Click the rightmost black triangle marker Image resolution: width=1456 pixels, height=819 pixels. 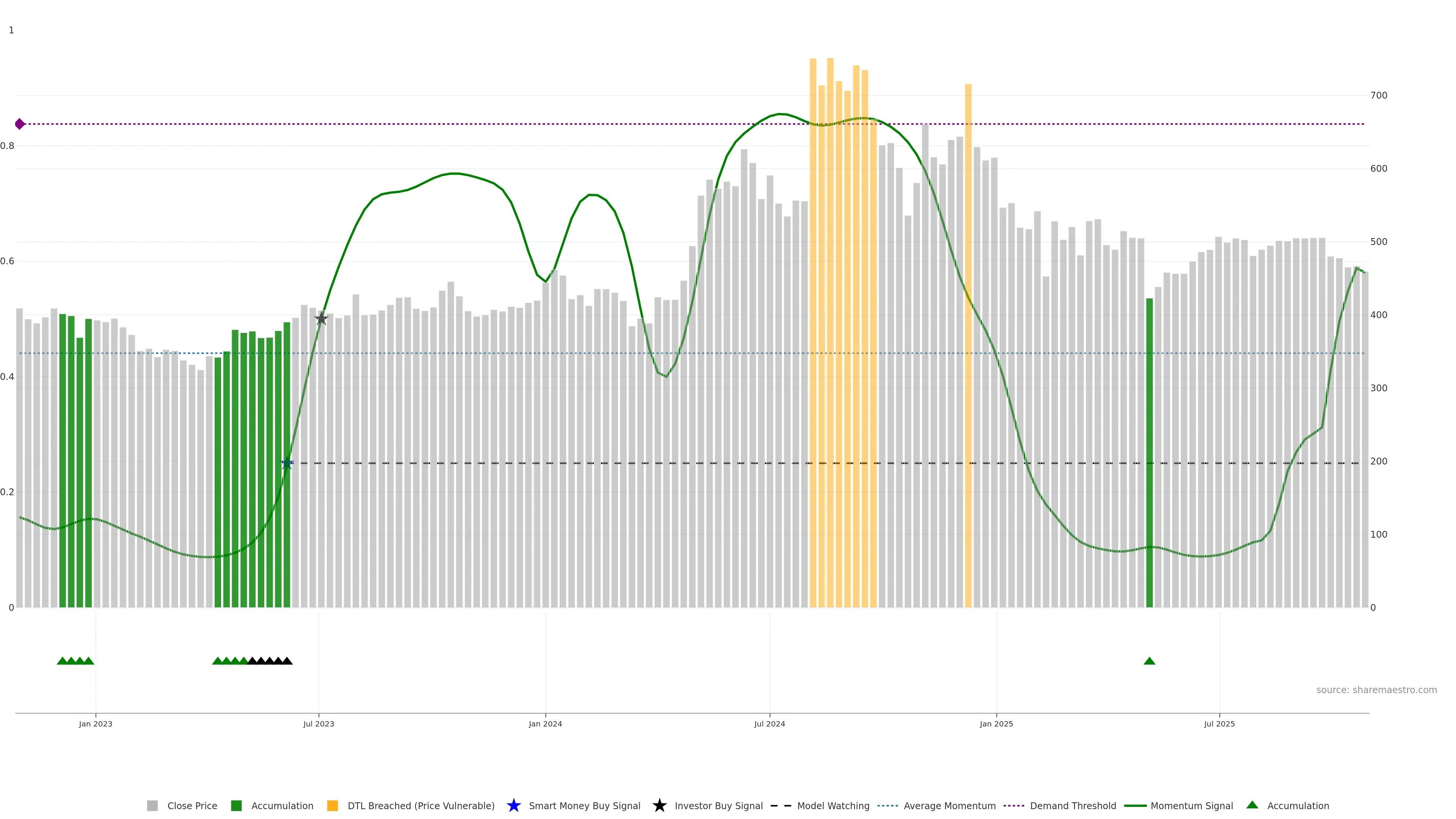[287, 661]
